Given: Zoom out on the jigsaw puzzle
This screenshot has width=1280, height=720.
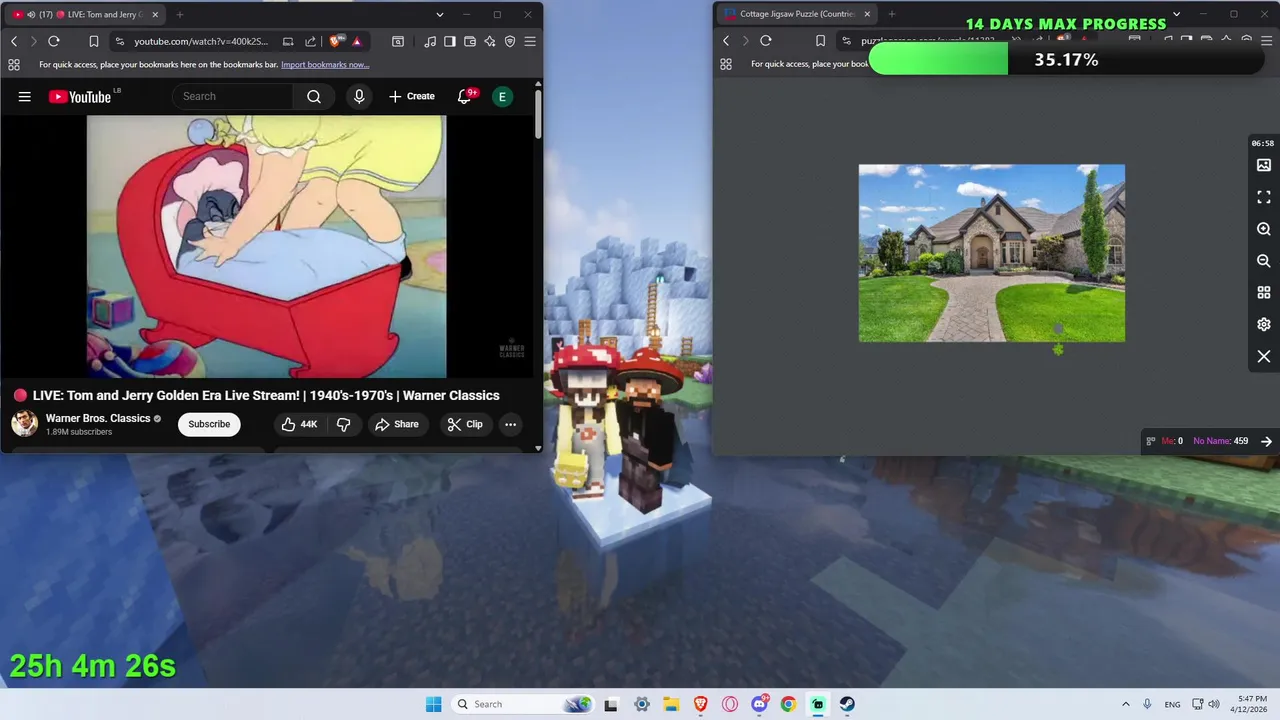Looking at the screenshot, I should coord(1264,261).
